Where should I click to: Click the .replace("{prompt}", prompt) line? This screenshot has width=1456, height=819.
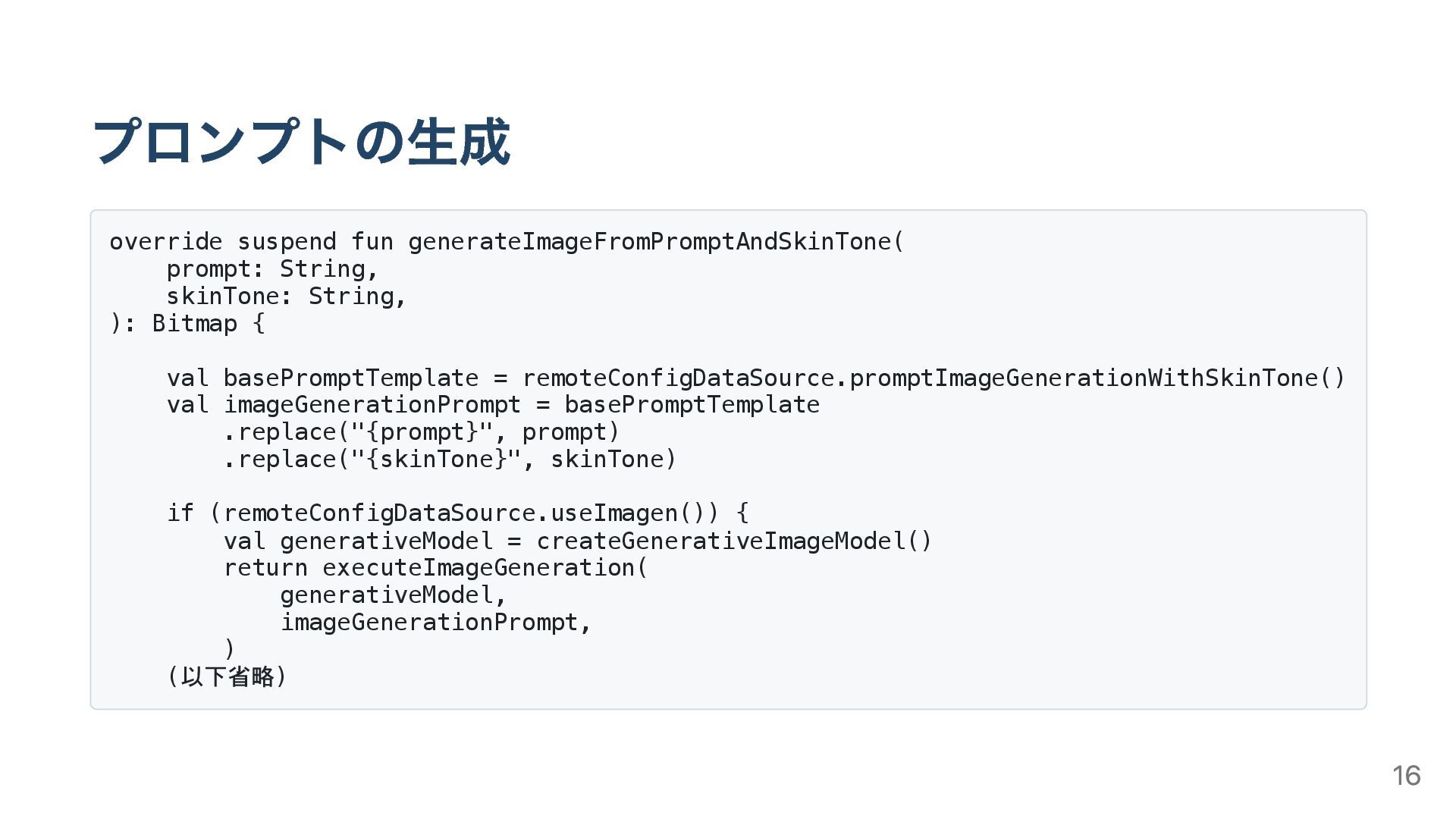(x=422, y=432)
